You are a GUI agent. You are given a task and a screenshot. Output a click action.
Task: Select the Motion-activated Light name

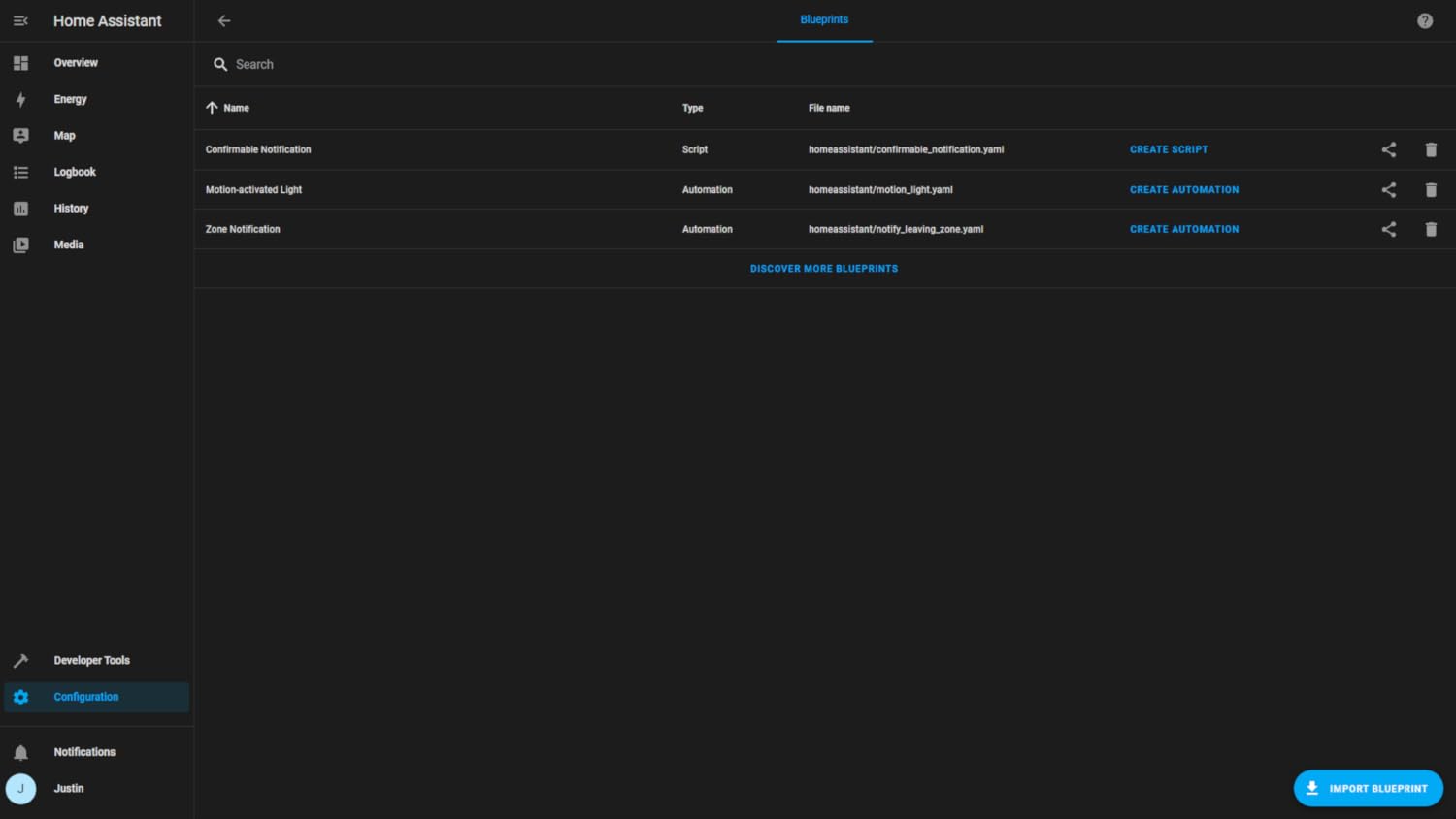(x=253, y=190)
